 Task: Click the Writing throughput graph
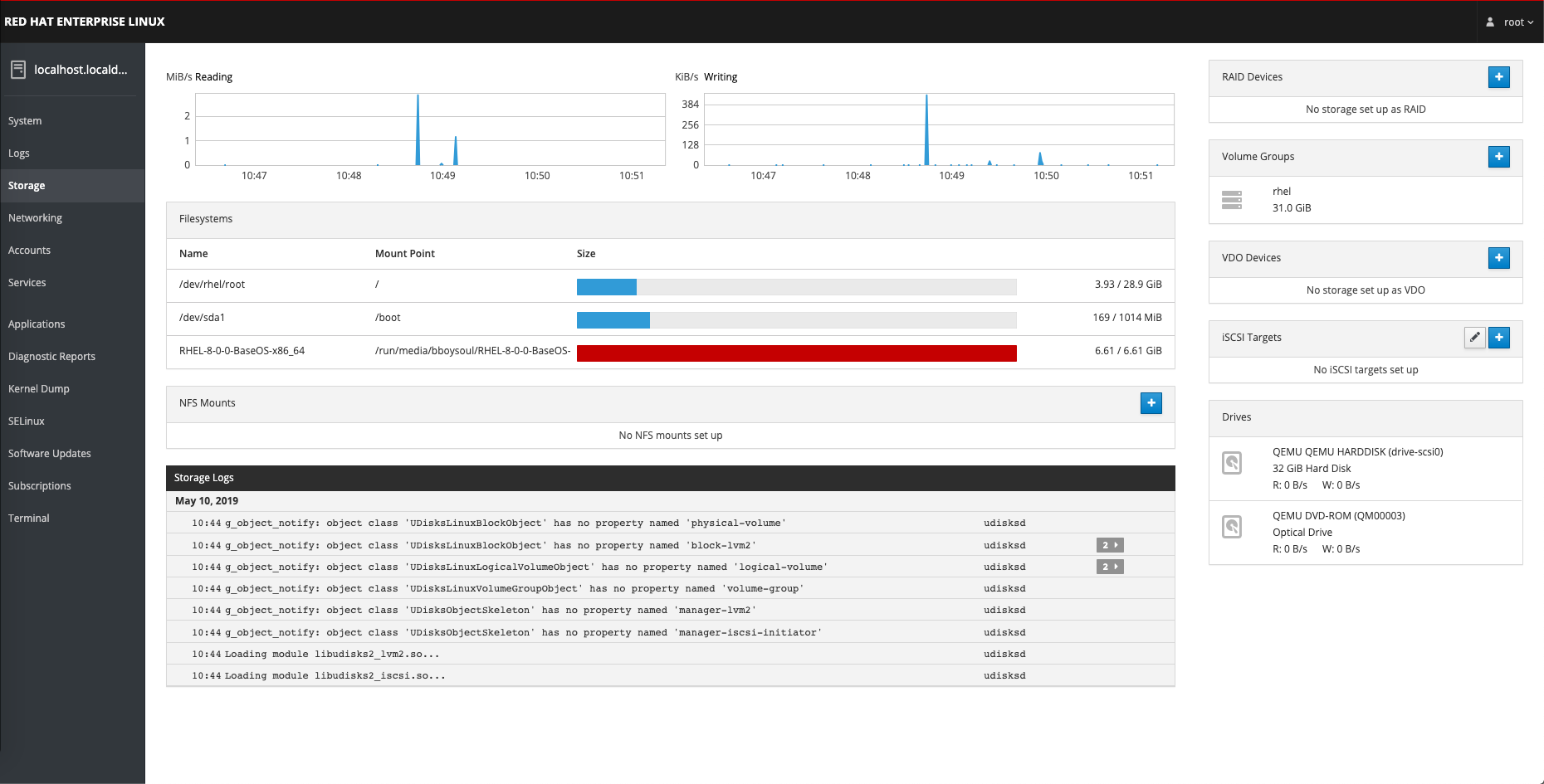(939, 129)
